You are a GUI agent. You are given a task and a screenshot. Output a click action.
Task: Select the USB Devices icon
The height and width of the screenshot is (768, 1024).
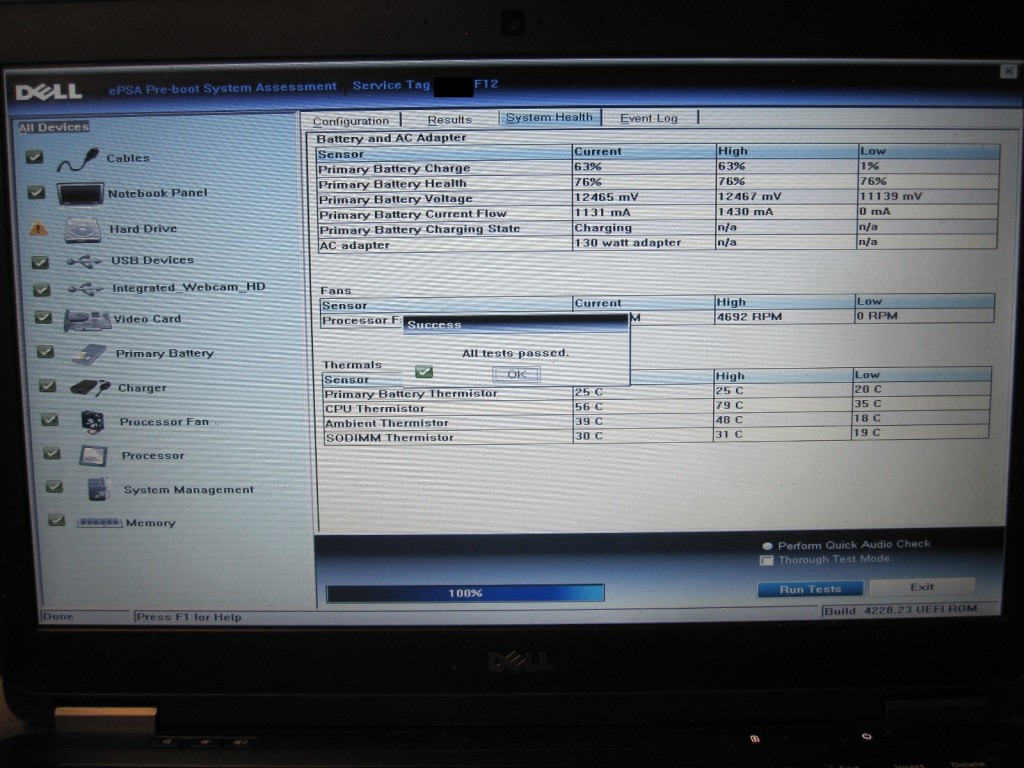tap(84, 261)
